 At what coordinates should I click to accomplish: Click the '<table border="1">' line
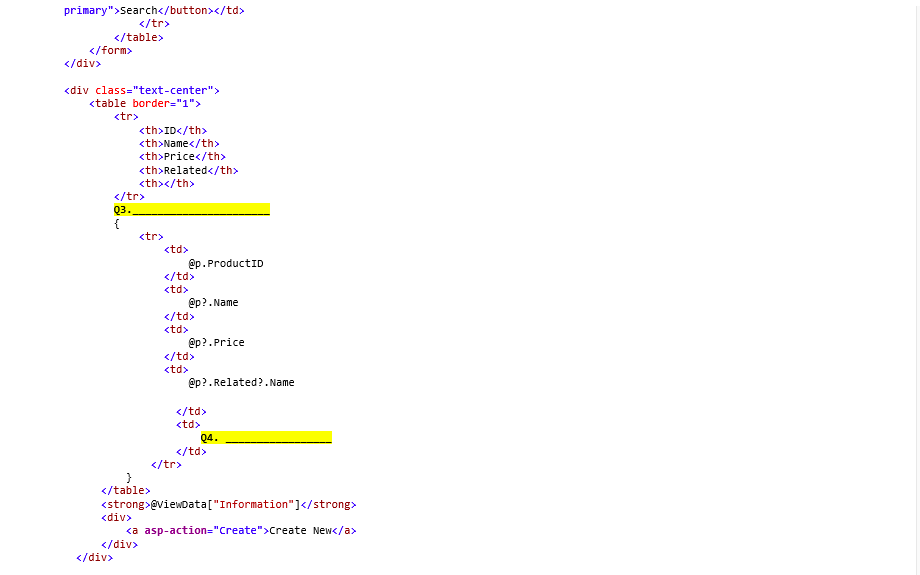pos(145,104)
